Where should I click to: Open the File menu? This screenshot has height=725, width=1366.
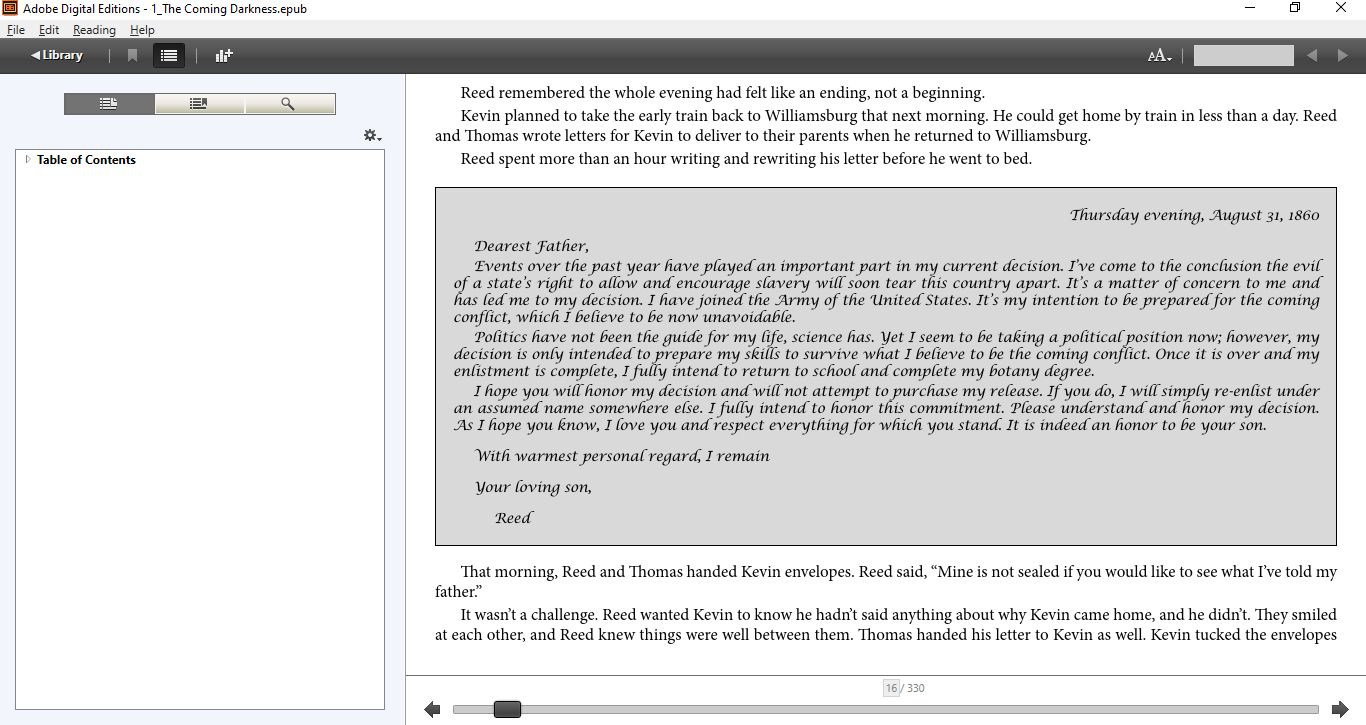click(15, 30)
